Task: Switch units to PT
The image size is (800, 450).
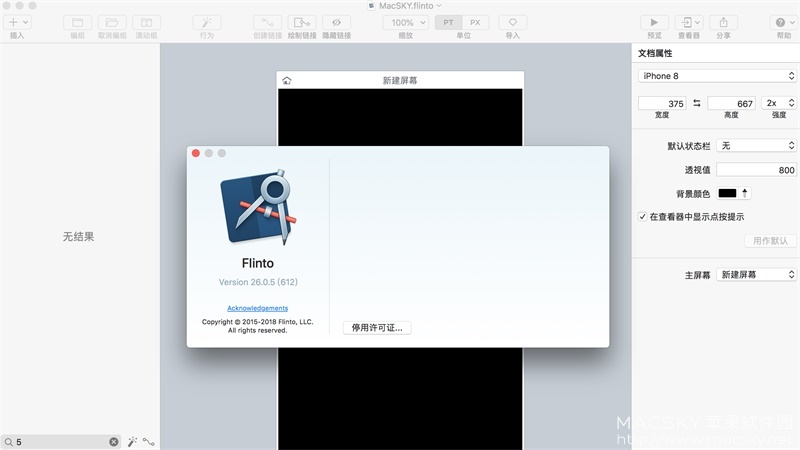Action: click(448, 22)
